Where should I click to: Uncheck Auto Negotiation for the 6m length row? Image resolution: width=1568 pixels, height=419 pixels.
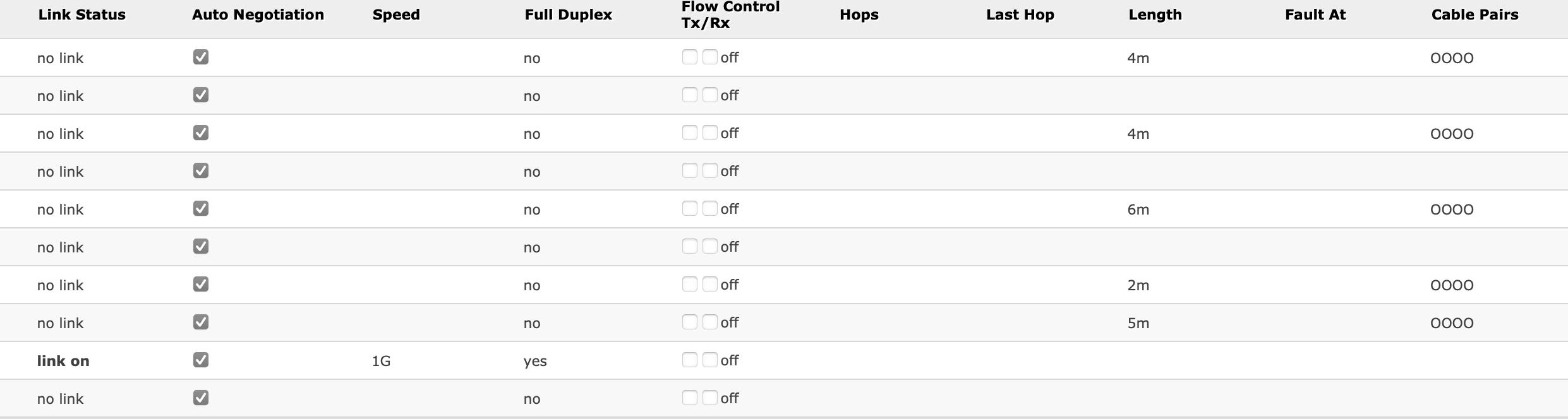[x=201, y=208]
